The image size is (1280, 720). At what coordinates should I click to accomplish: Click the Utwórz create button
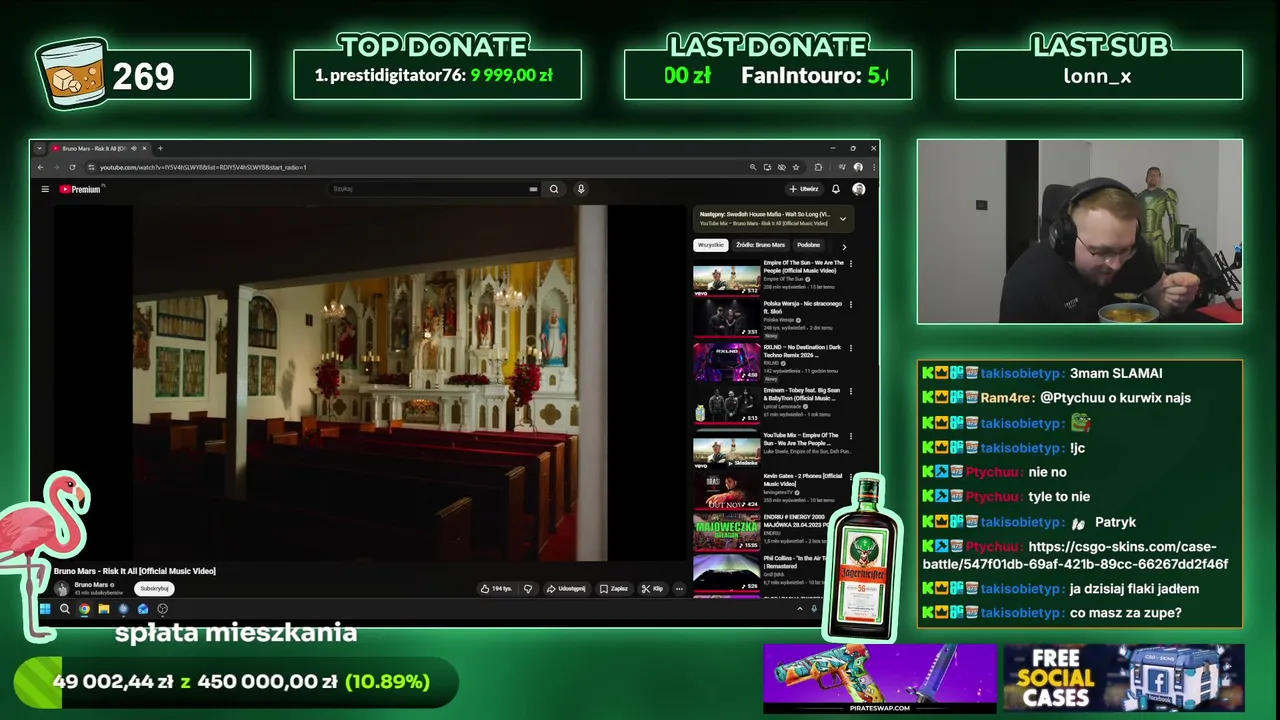(x=804, y=189)
